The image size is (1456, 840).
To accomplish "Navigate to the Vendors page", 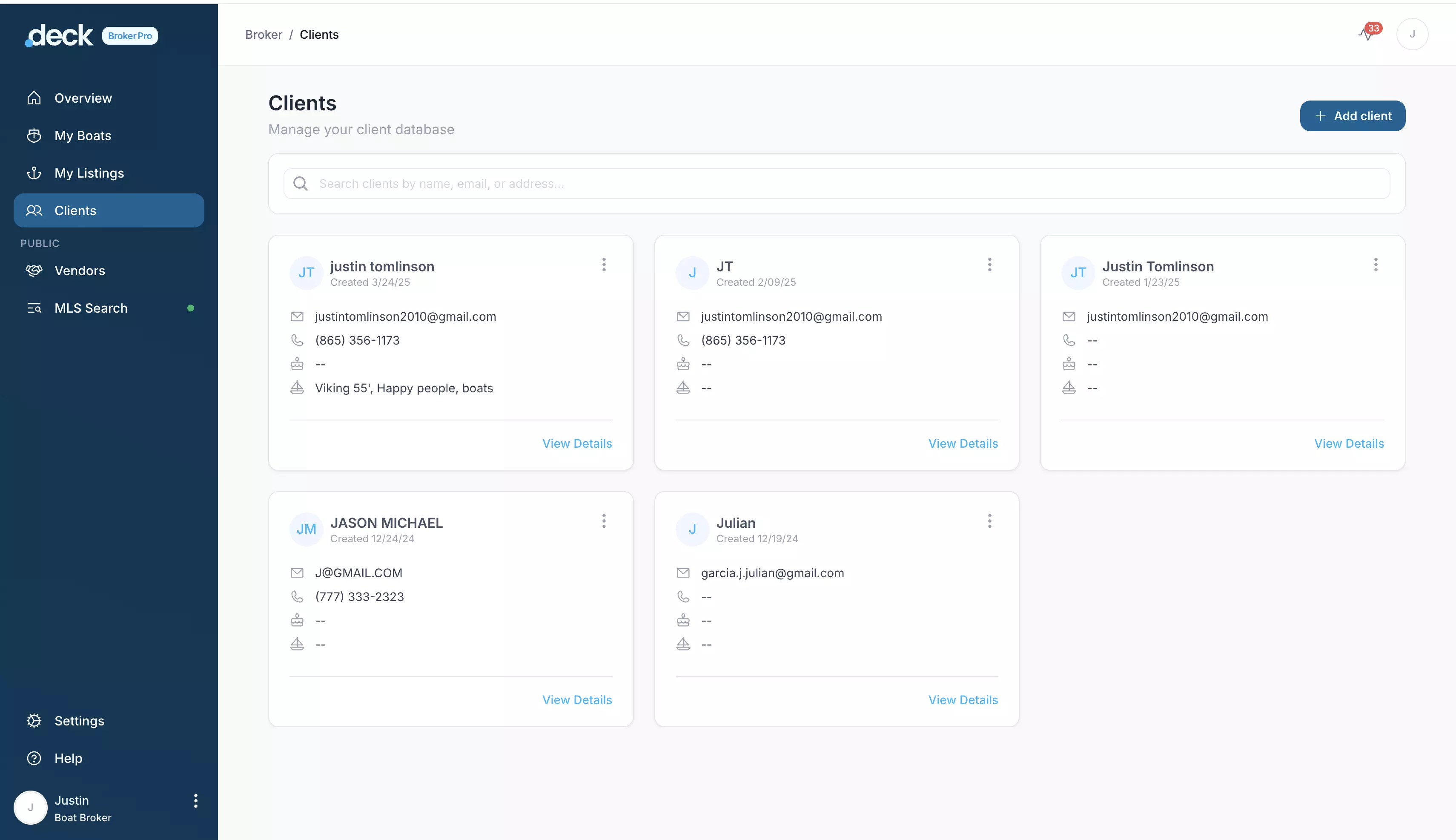I will pos(80,270).
